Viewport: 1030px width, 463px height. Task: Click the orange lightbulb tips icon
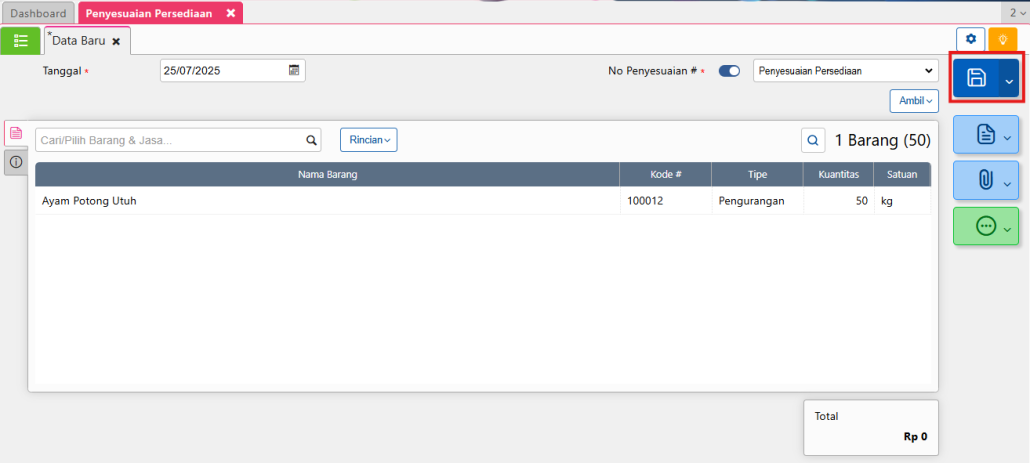click(1002, 39)
